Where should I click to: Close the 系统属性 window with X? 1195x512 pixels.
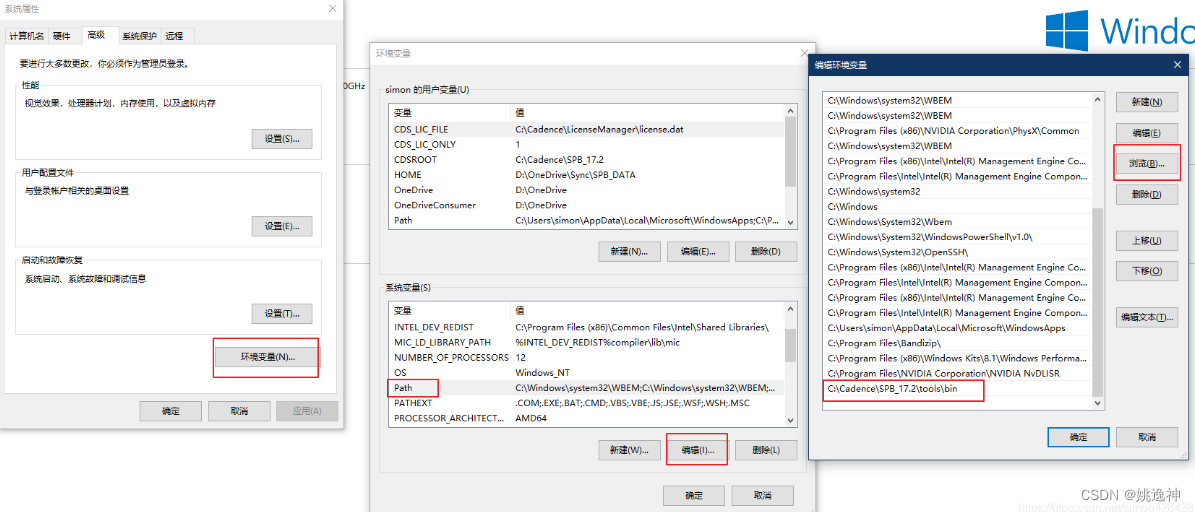[332, 8]
